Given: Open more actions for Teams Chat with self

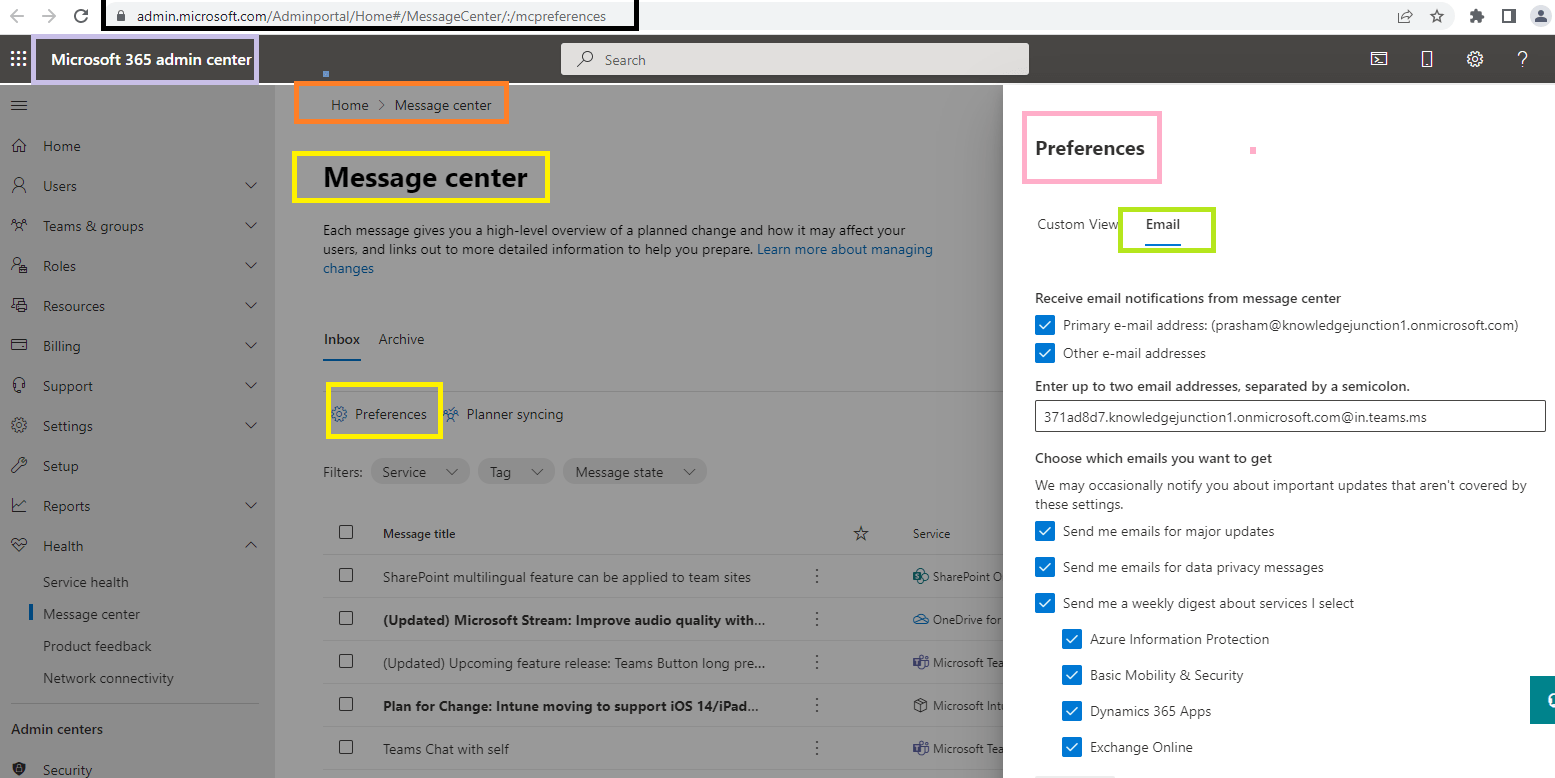Looking at the screenshot, I should (x=817, y=747).
